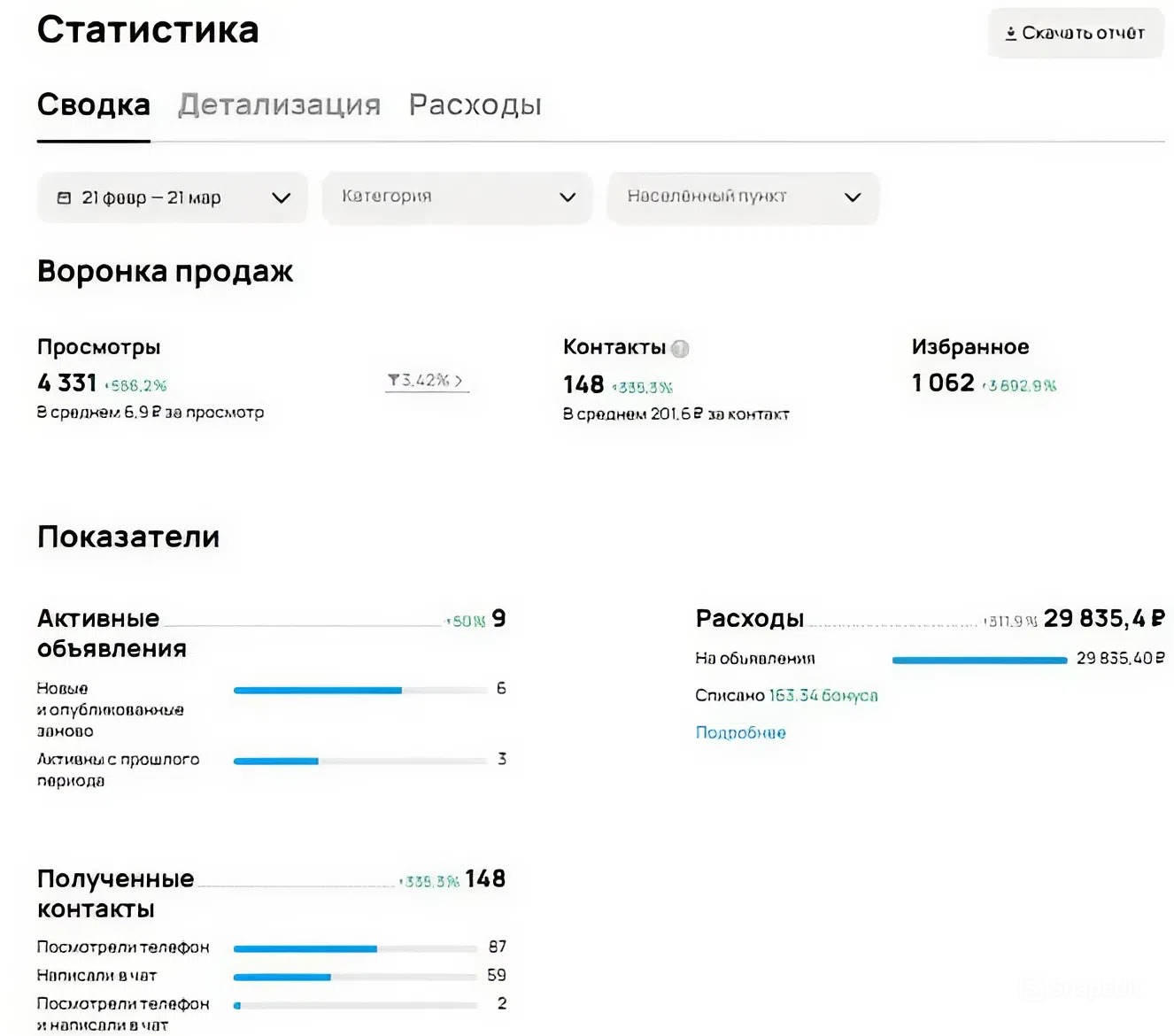Click the Активны с прошлого периода progress bar
This screenshot has height=1036, width=1174.
pyautogui.click(x=360, y=761)
